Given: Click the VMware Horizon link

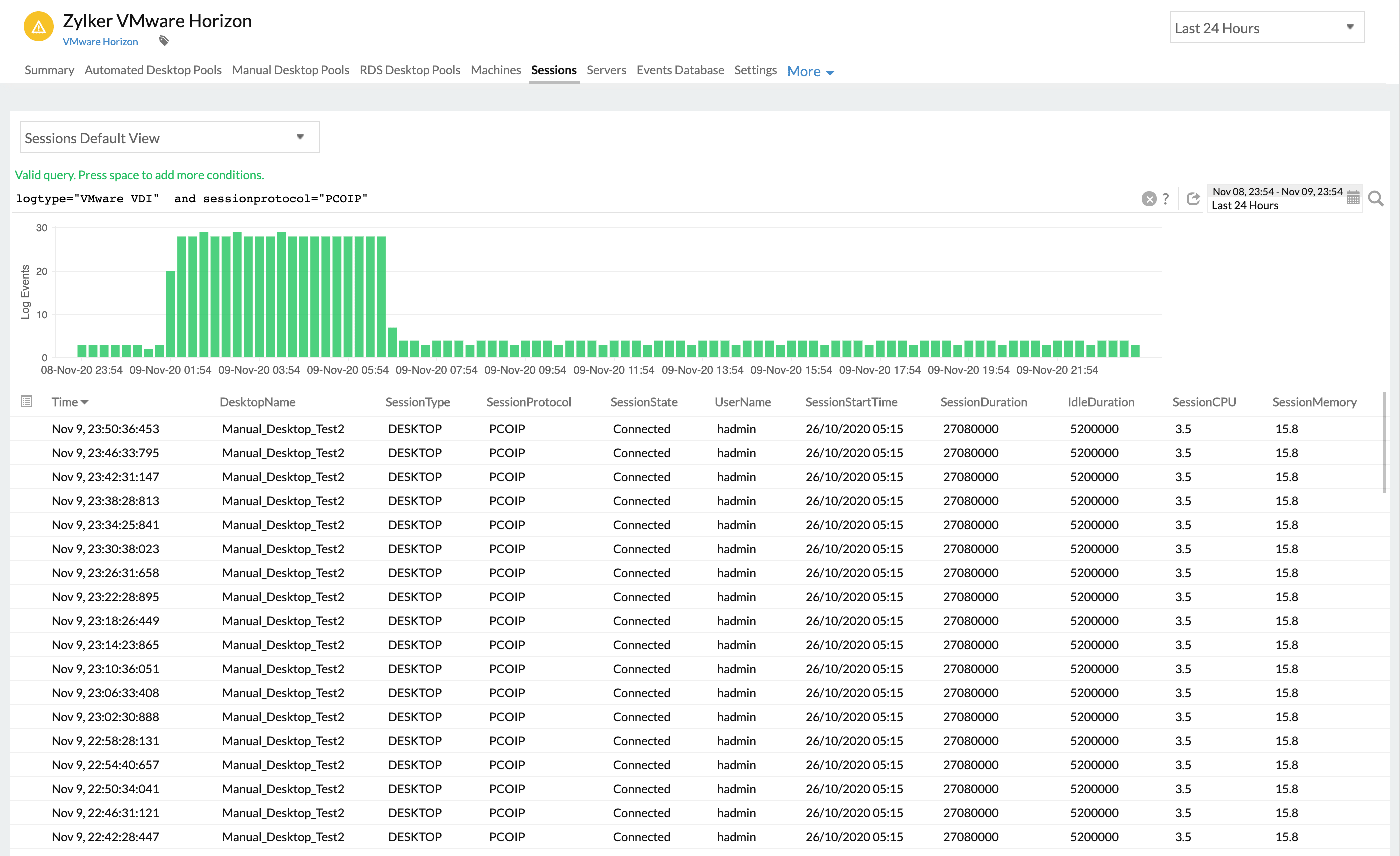Looking at the screenshot, I should 100,41.
